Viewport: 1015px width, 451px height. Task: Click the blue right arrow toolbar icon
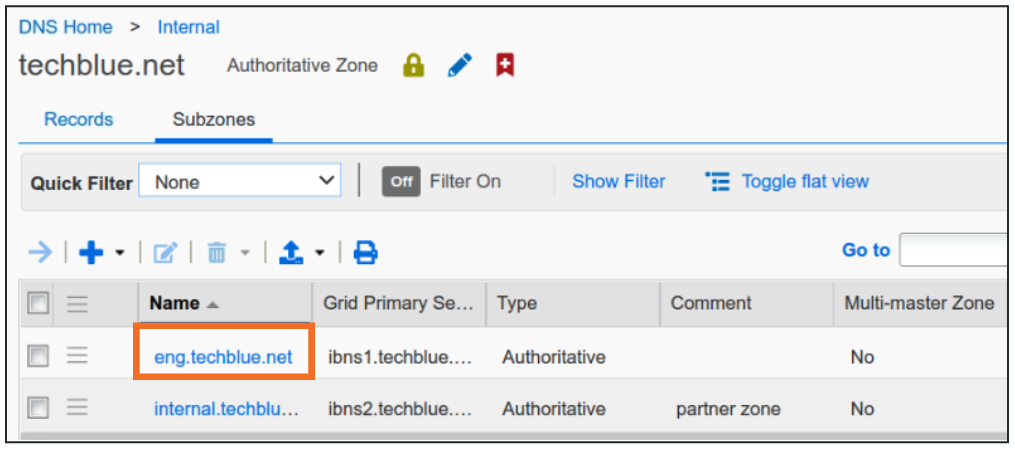40,253
